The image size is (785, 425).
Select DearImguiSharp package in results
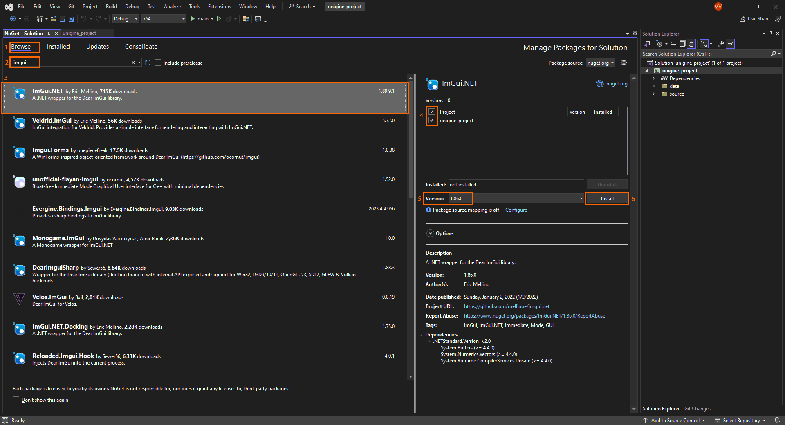pyautogui.click(x=206, y=274)
